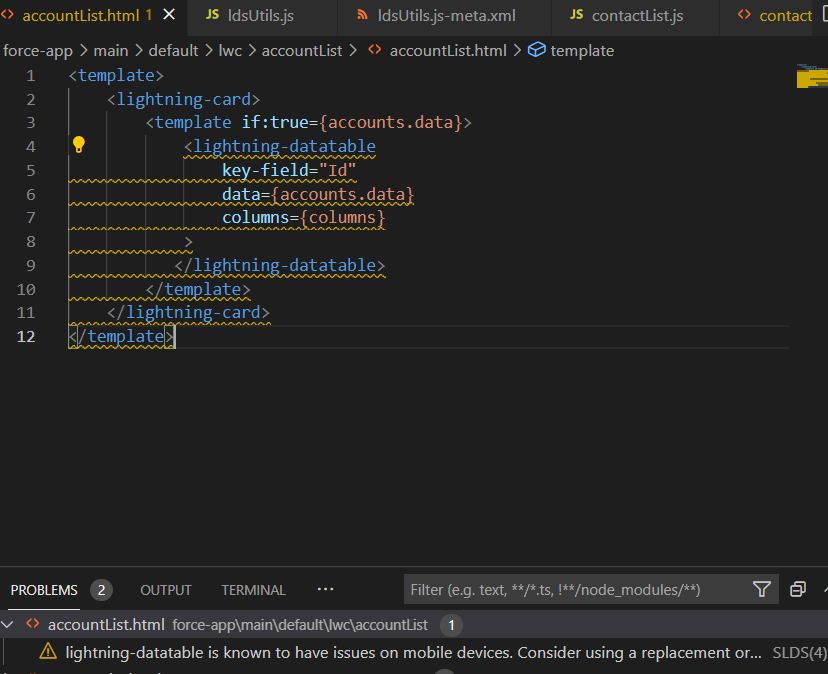Toggle the filter icon in Problems panel
Screen dimensions: 828x674
pyautogui.click(x=762, y=589)
